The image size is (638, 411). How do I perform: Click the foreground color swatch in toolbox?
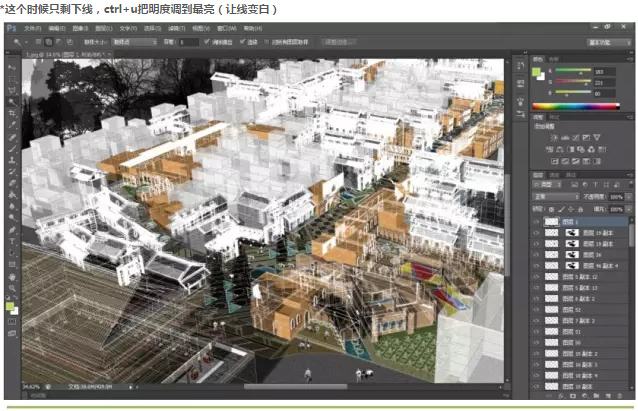tap(10, 306)
